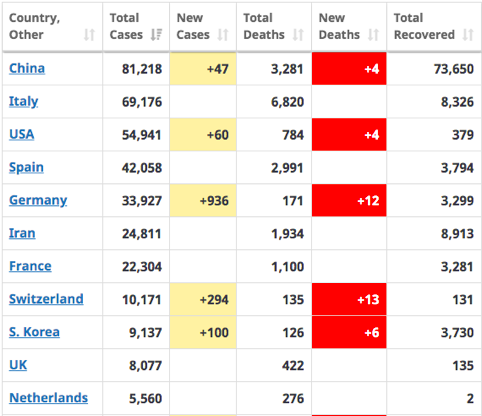482x416 pixels.
Task: Click the Total Recovered header label
Action: 424,26
